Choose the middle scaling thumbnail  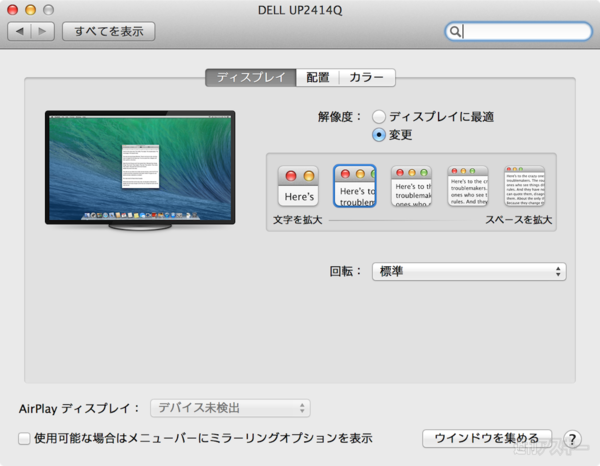point(411,186)
